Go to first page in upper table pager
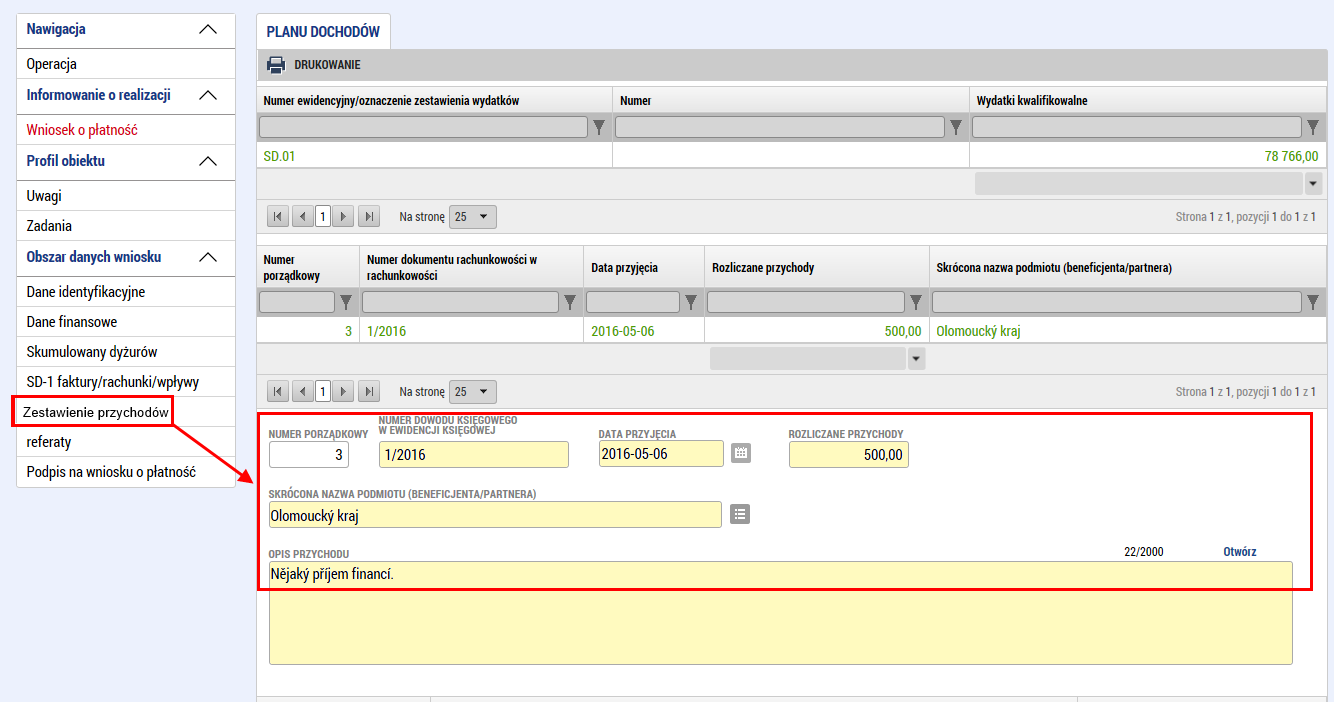The height and width of the screenshot is (702, 1334). 279,216
